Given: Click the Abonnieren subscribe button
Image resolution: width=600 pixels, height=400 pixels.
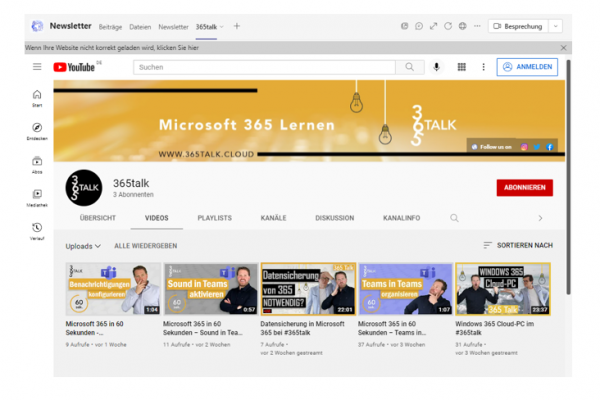Looking at the screenshot, I should (525, 188).
